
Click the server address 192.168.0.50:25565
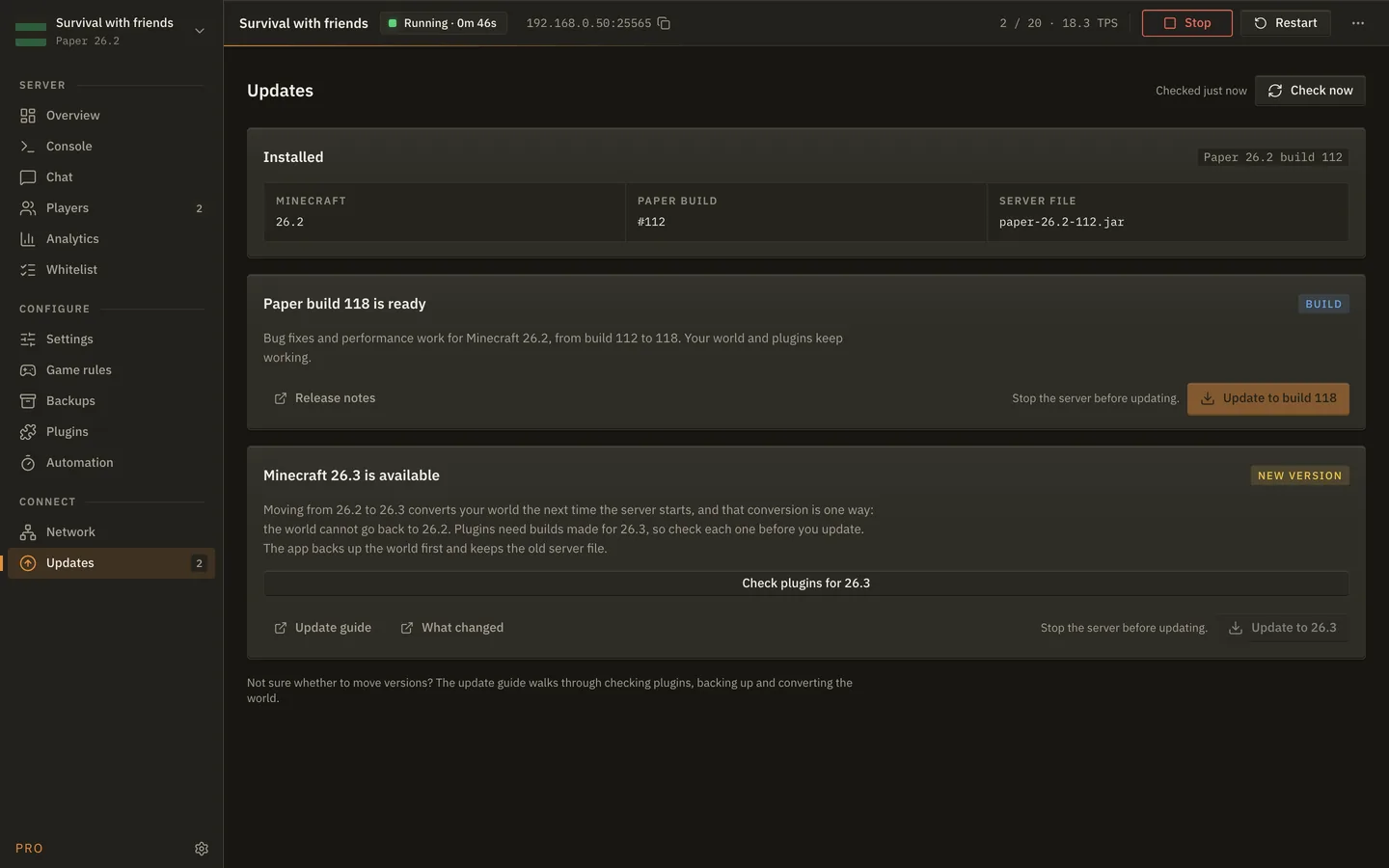click(x=588, y=23)
